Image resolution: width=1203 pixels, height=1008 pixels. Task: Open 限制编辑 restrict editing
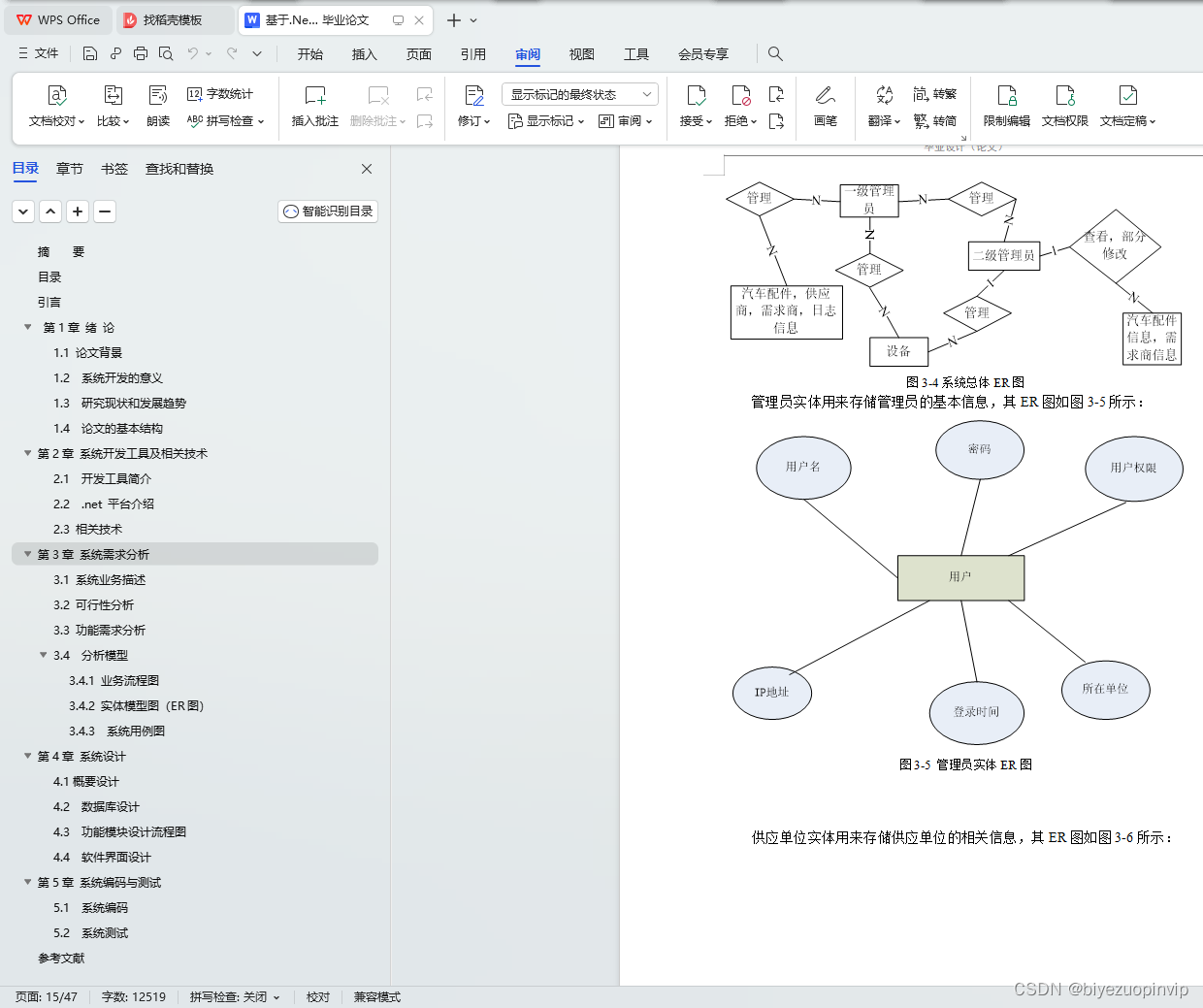(x=1007, y=107)
